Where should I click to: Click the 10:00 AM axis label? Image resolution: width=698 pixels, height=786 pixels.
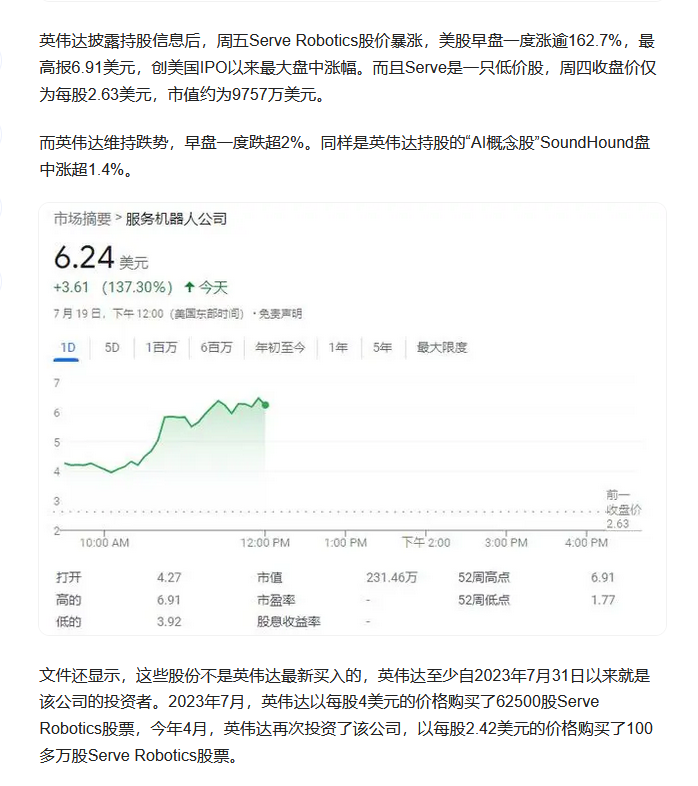[x=104, y=543]
